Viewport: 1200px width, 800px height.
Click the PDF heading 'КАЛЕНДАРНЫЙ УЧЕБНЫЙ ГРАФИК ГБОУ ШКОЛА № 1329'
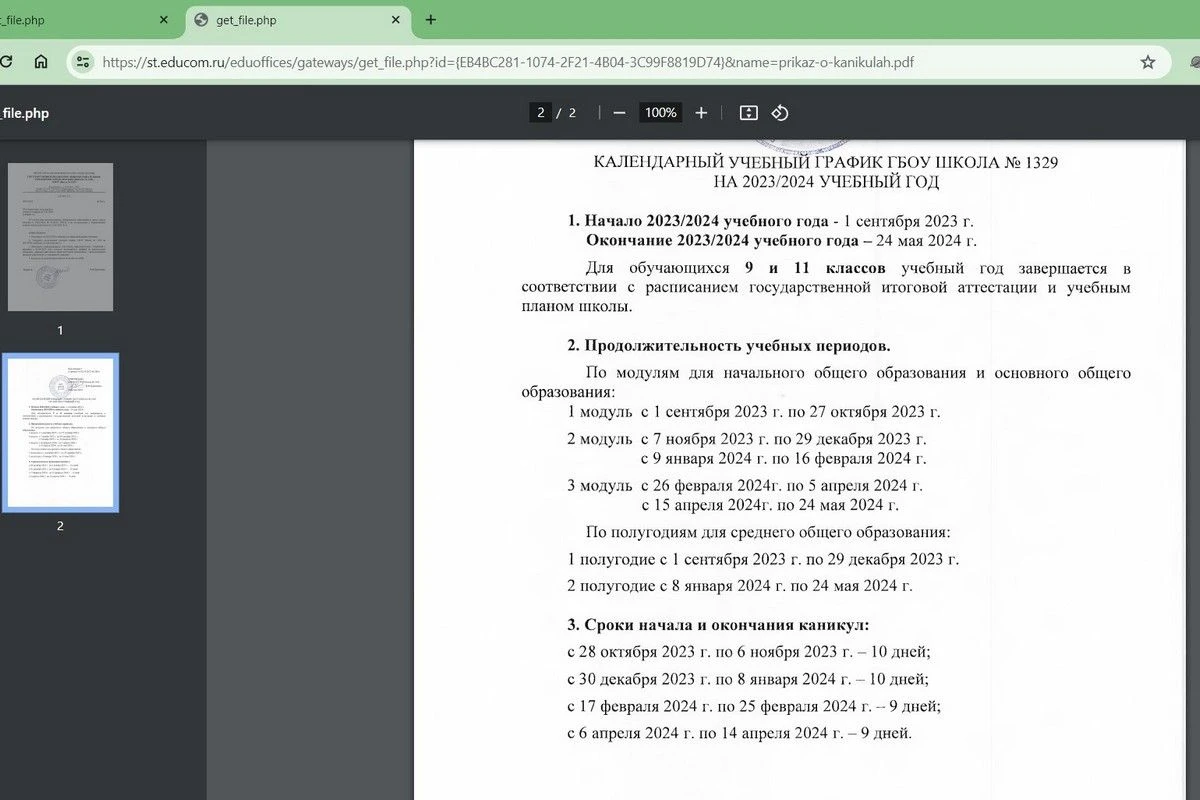[x=826, y=162]
